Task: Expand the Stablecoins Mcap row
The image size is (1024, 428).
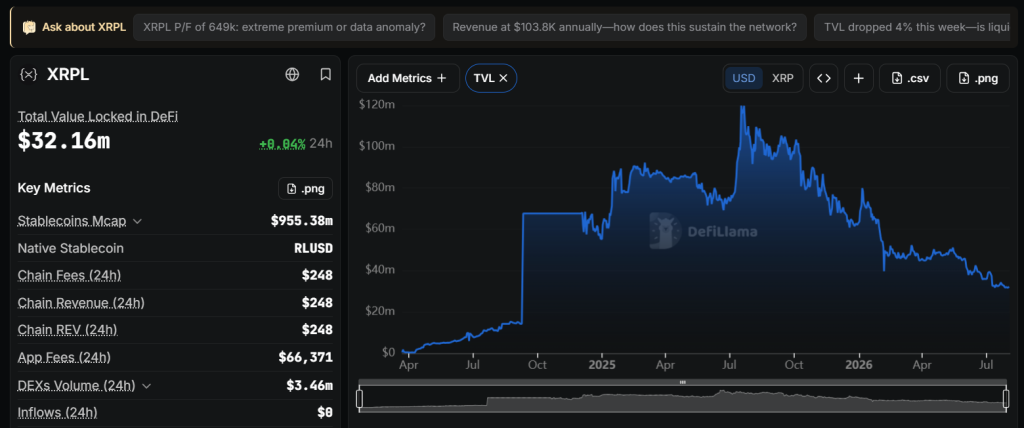Action: [x=137, y=221]
